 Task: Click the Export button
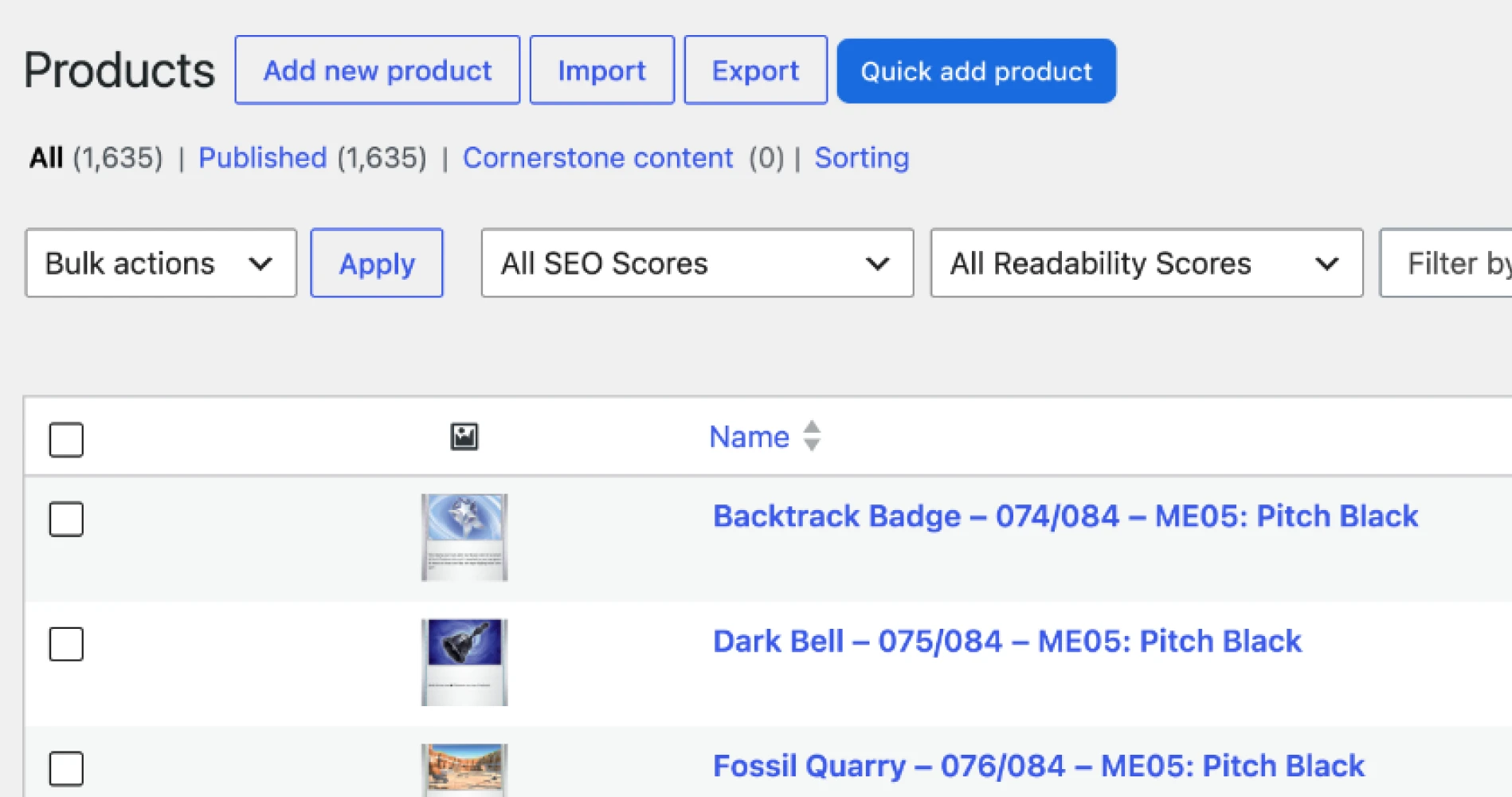point(755,70)
